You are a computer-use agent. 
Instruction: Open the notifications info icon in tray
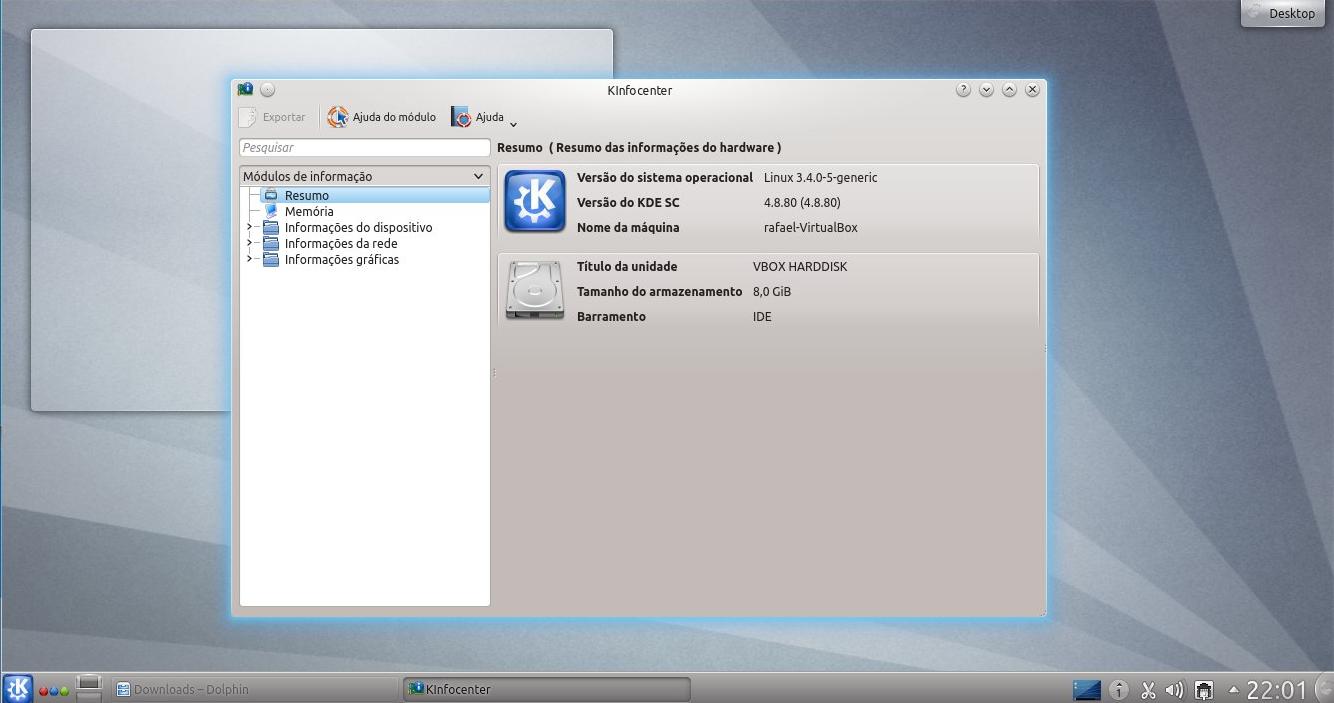click(x=1119, y=690)
